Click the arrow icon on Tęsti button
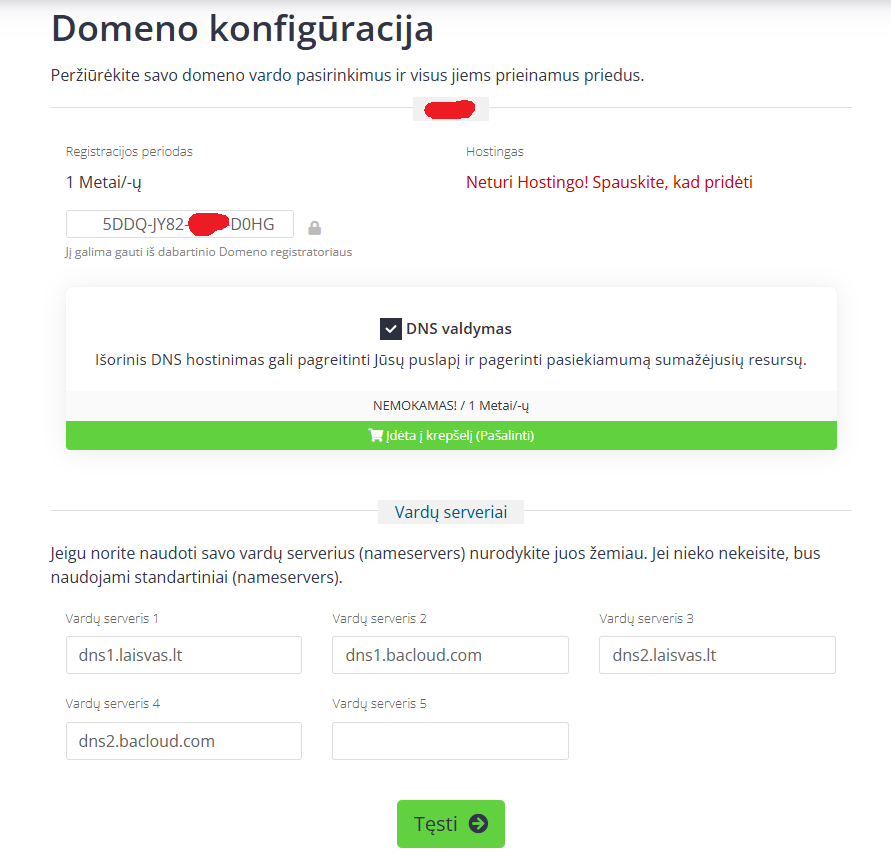Image resolution: width=891 pixels, height=853 pixels. click(478, 824)
